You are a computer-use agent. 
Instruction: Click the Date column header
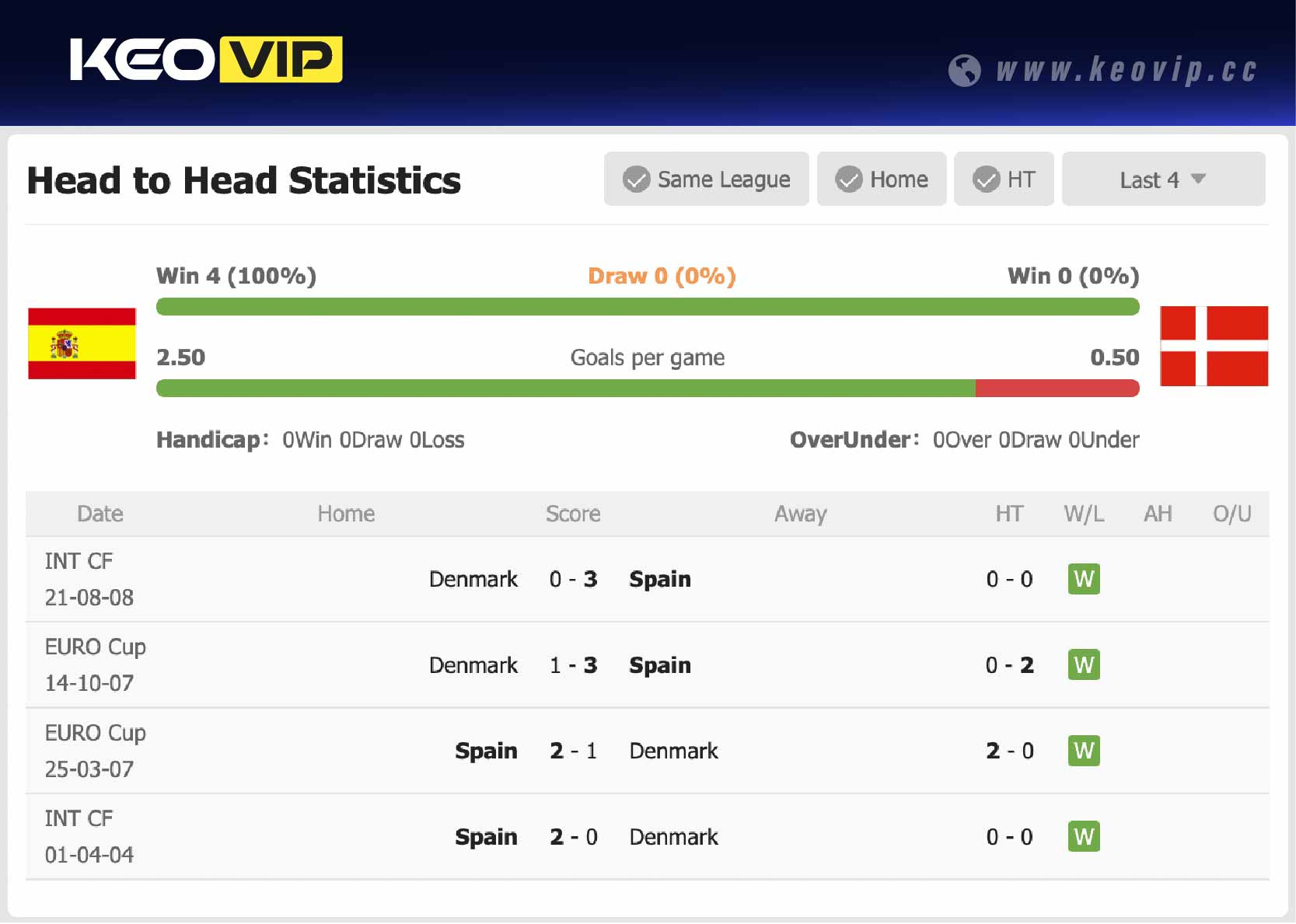[100, 514]
